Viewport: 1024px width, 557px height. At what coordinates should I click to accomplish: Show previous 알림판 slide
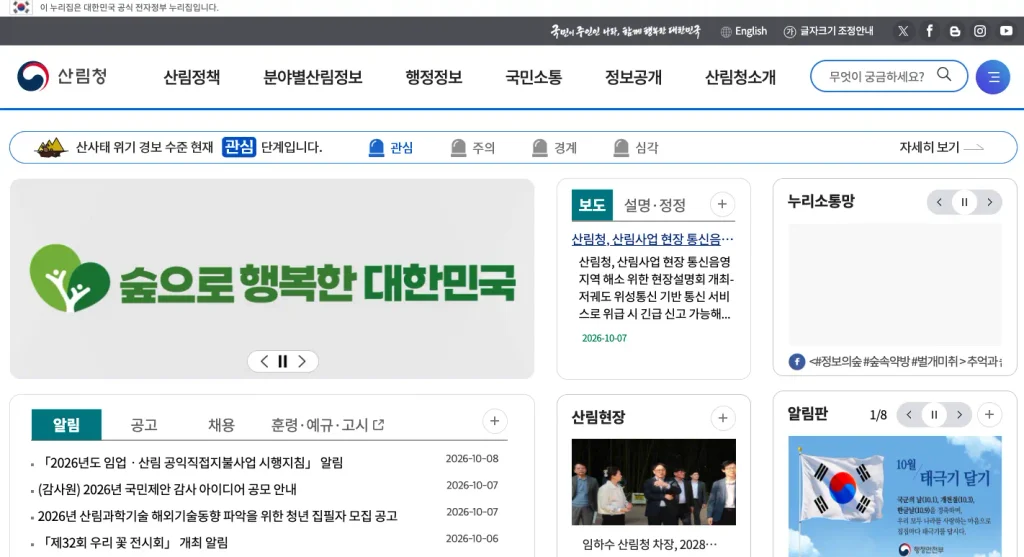908,415
